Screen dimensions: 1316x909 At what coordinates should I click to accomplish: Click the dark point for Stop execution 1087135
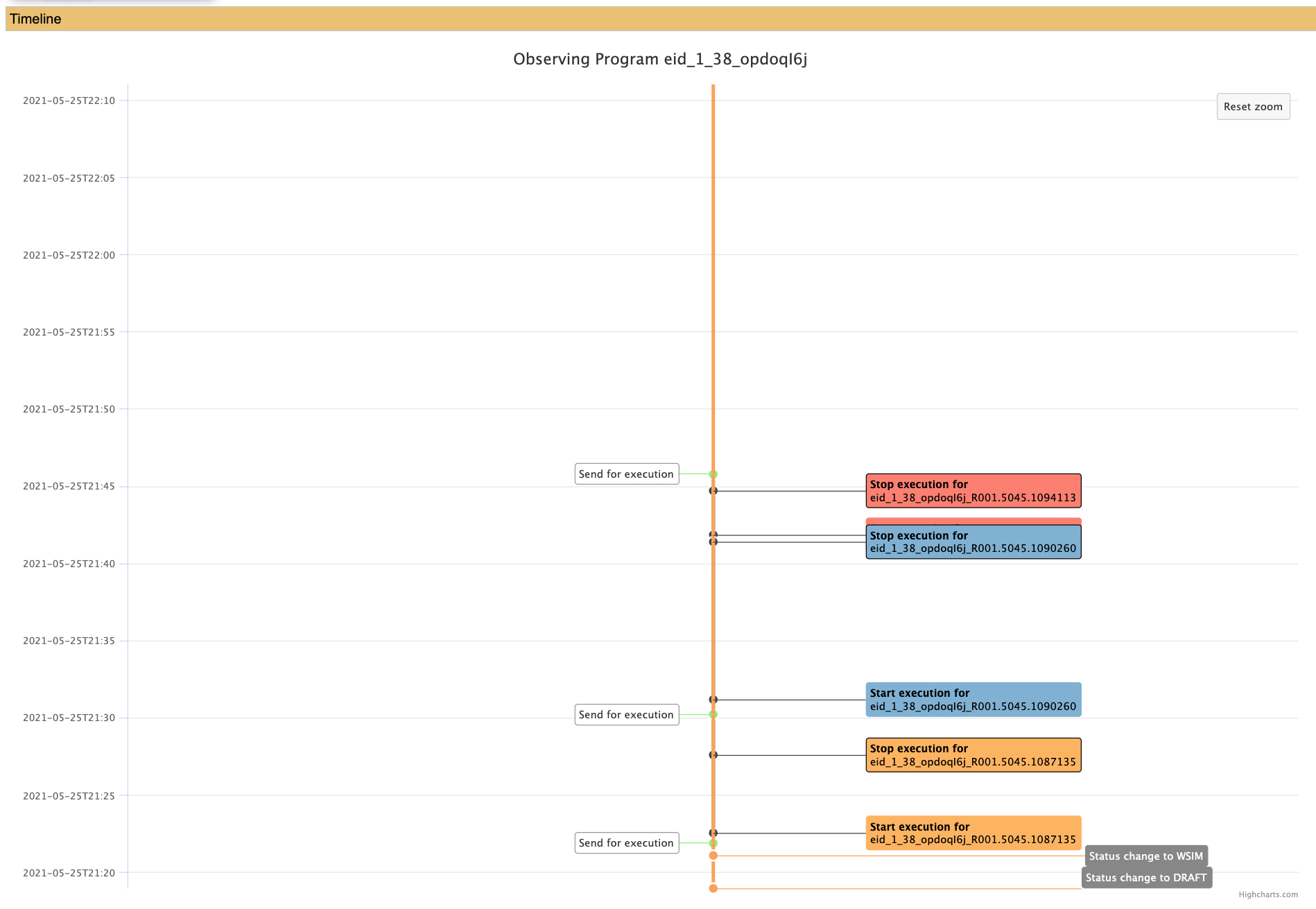pyautogui.click(x=713, y=755)
